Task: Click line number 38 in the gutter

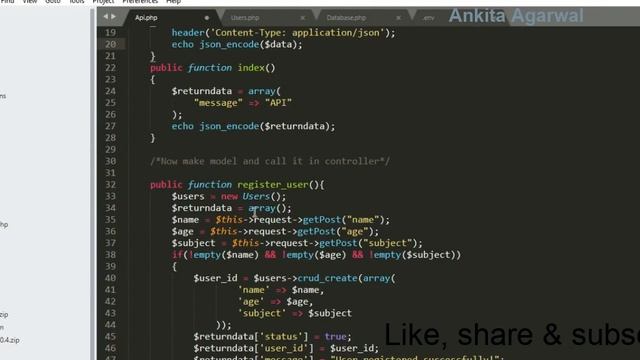Action: pyautogui.click(x=110, y=255)
